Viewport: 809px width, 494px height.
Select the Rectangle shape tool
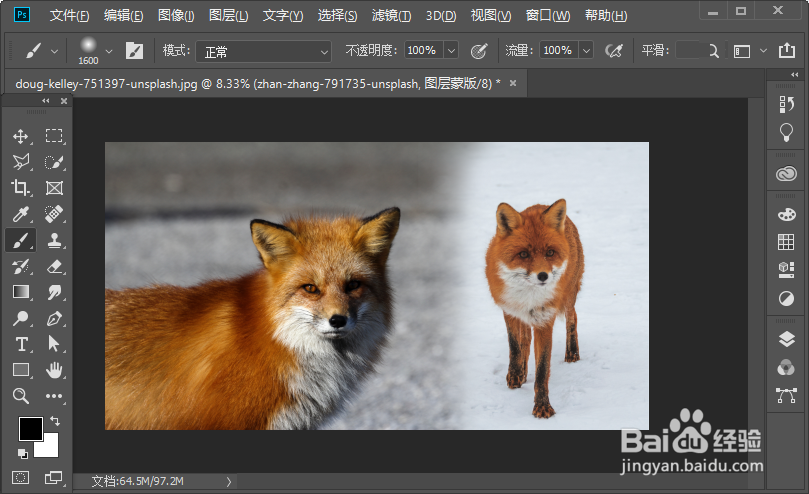click(x=21, y=370)
